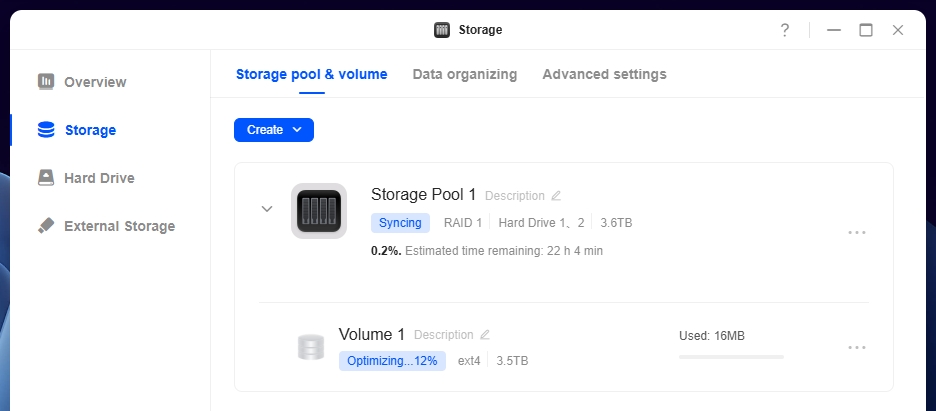Edit Volume 1 description pencil icon

pos(485,335)
